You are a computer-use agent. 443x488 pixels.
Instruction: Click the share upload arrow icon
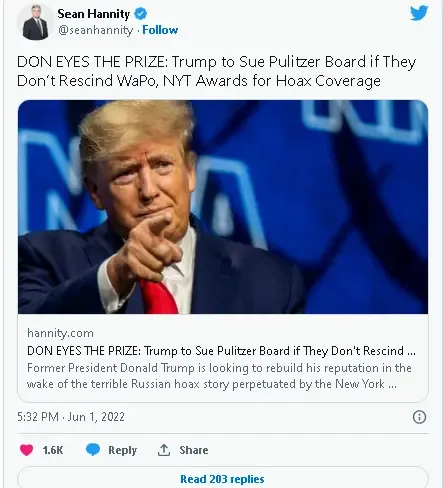(164, 450)
